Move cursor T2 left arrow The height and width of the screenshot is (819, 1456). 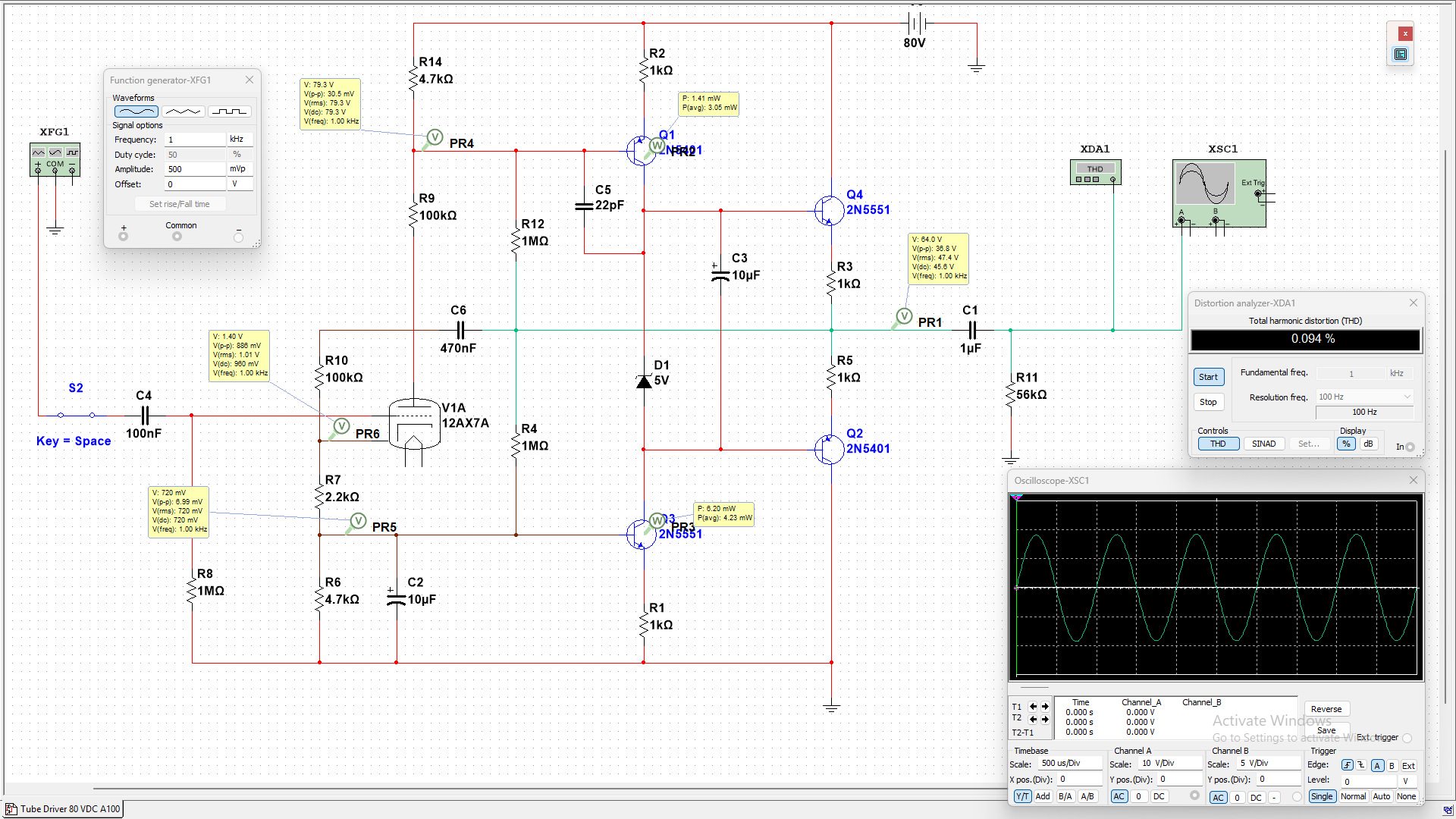point(1033,719)
